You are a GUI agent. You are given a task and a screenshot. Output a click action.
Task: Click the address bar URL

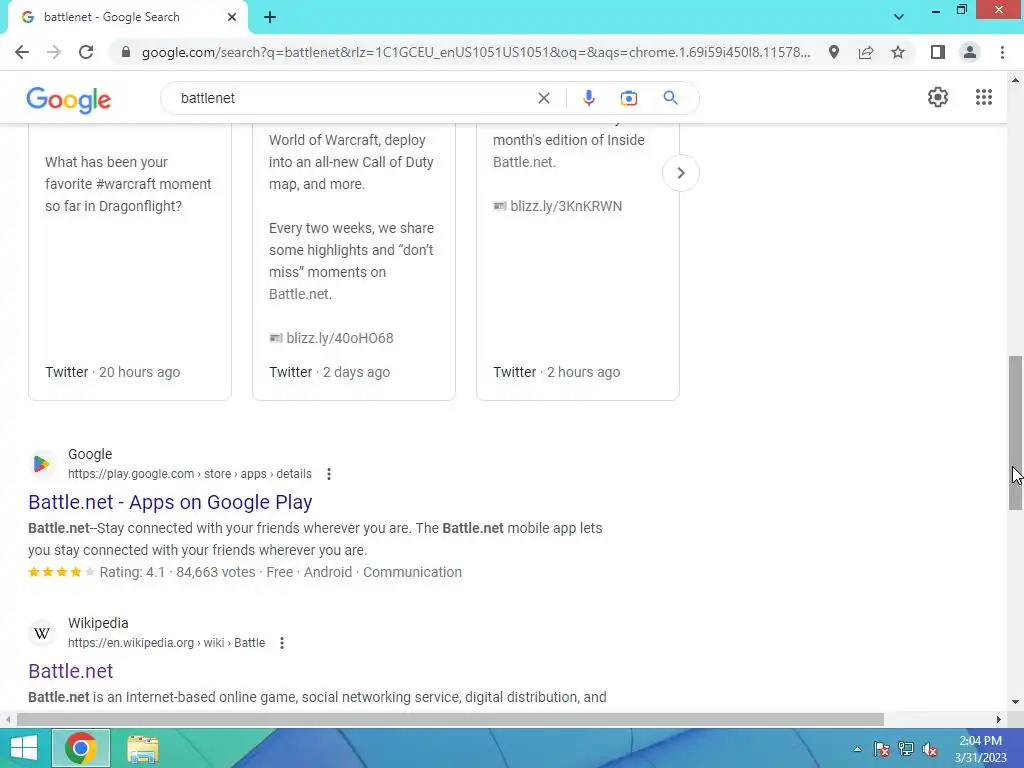point(476,52)
